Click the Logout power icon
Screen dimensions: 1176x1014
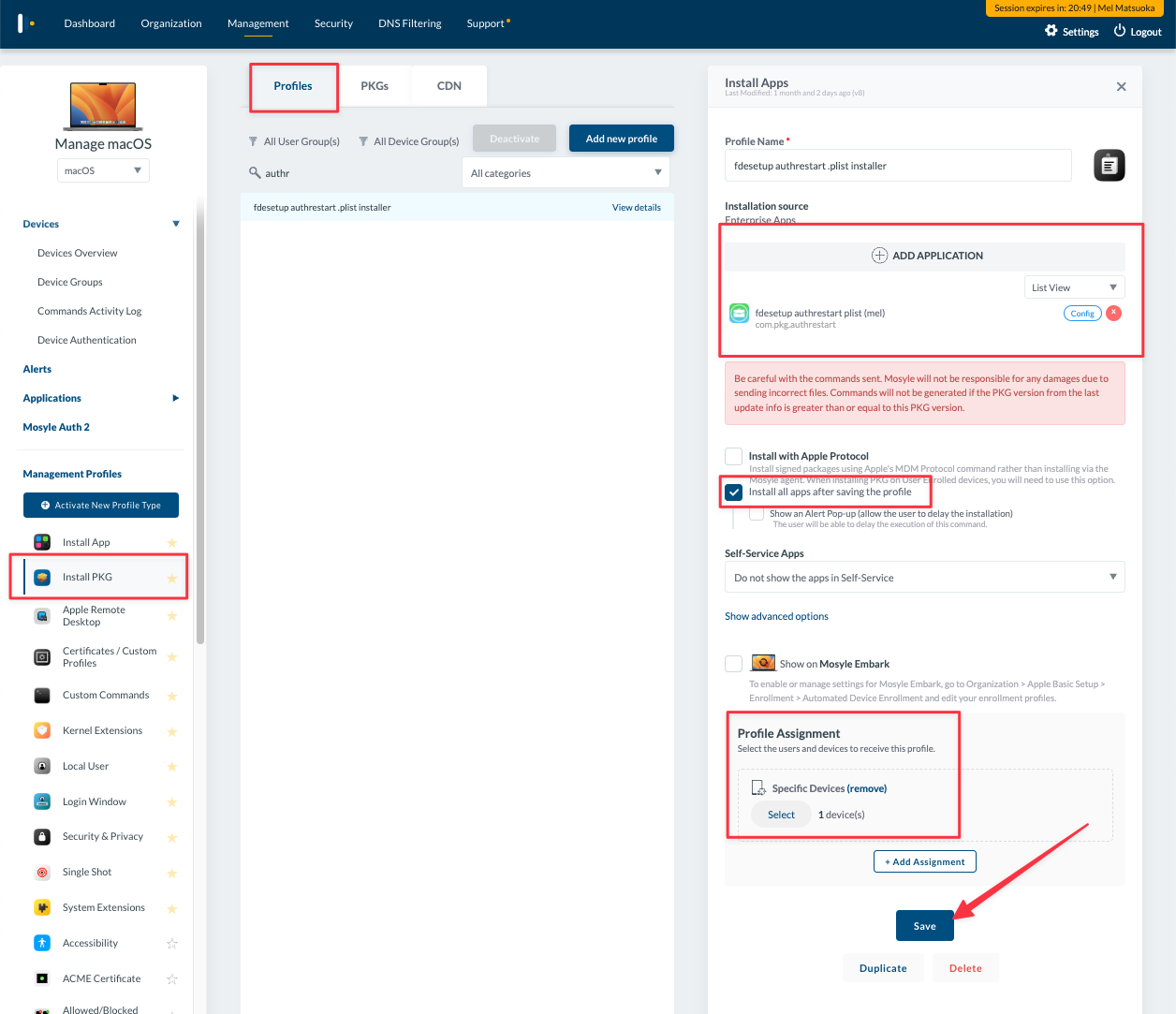(x=1120, y=31)
